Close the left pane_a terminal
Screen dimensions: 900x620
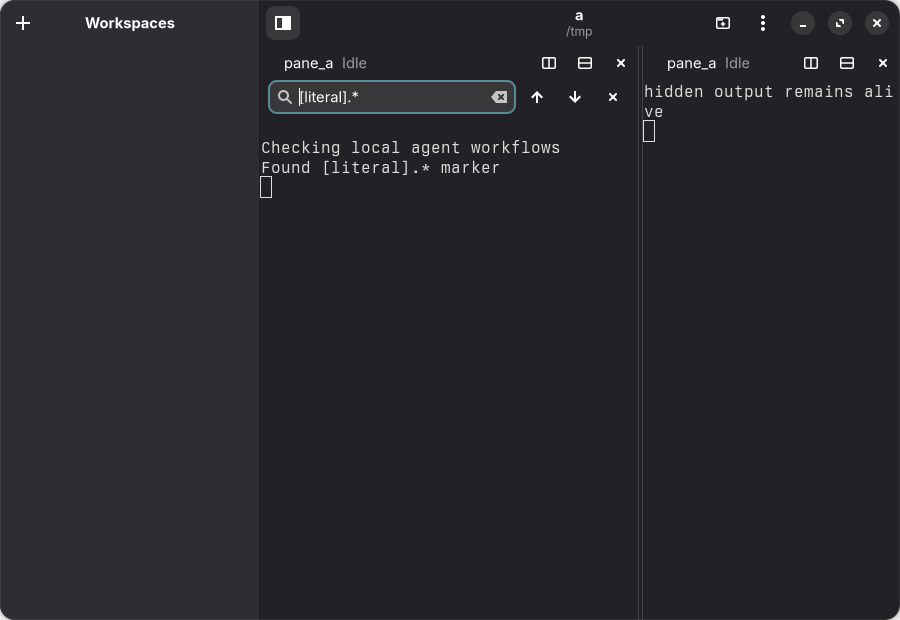621,63
